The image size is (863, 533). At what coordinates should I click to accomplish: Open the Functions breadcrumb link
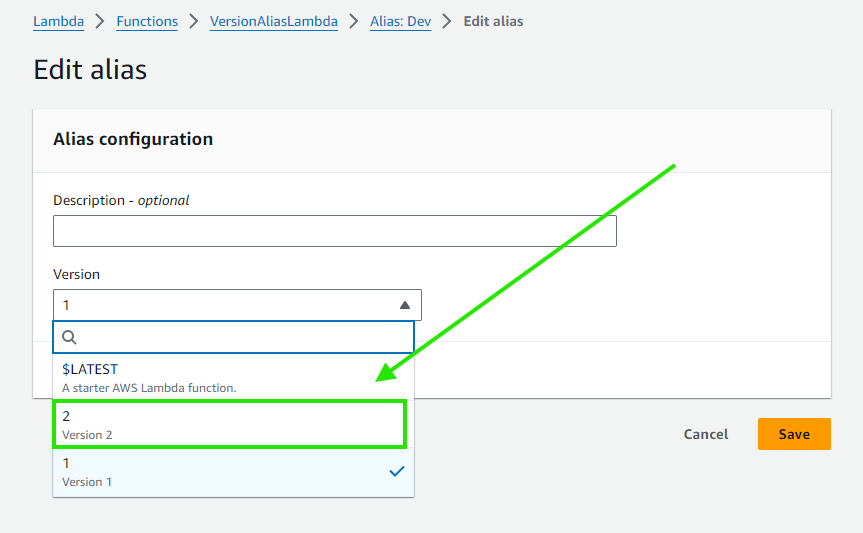point(147,21)
